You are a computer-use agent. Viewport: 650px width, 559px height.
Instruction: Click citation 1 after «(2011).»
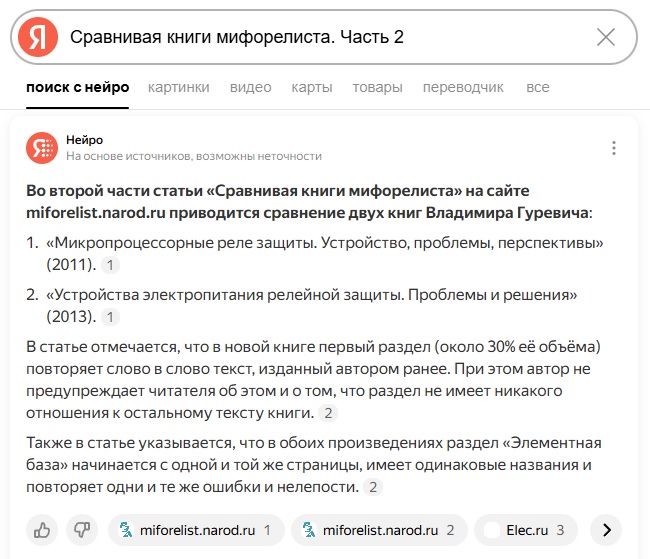[110, 265]
